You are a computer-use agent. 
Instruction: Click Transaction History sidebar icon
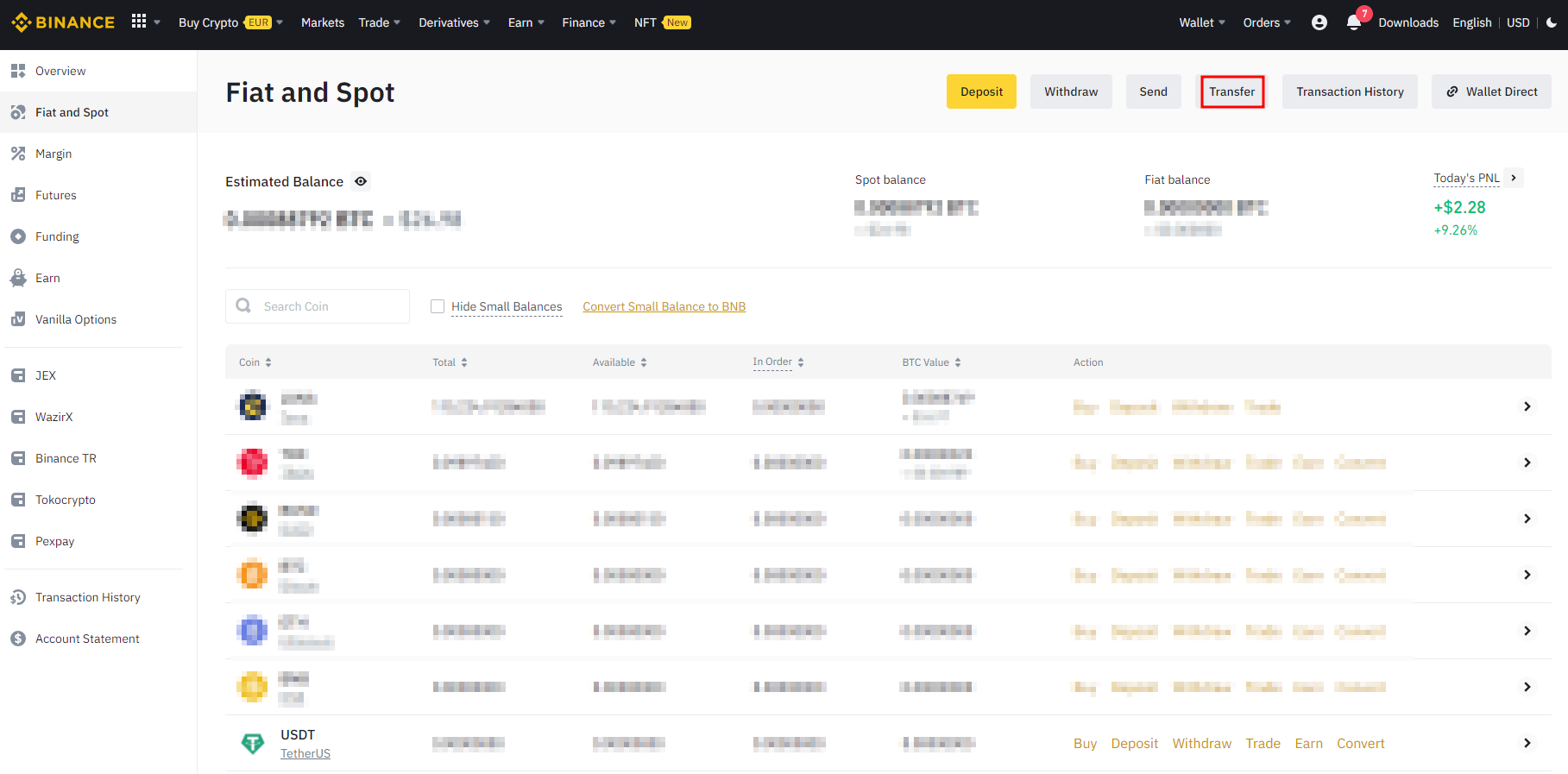pos(18,597)
